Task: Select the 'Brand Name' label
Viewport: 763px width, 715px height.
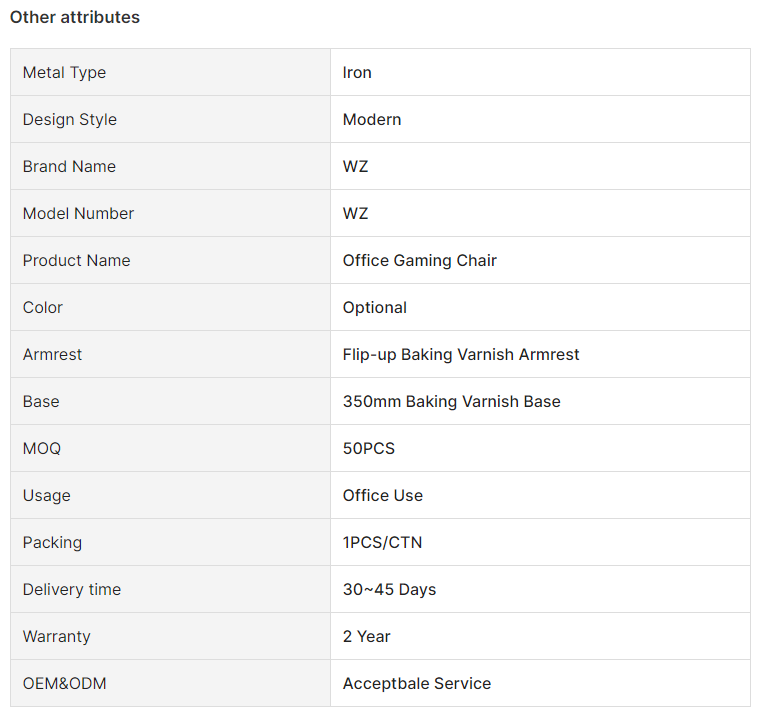Action: pos(69,166)
